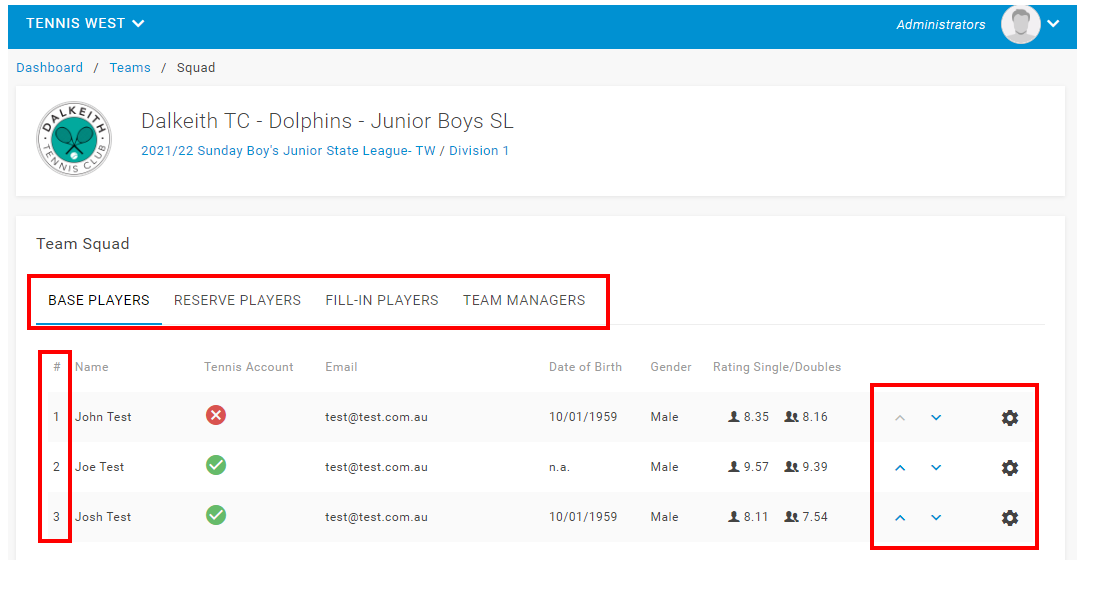This screenshot has width=1095, height=601.
Task: Click the Tennis Account column header
Action: (x=249, y=367)
